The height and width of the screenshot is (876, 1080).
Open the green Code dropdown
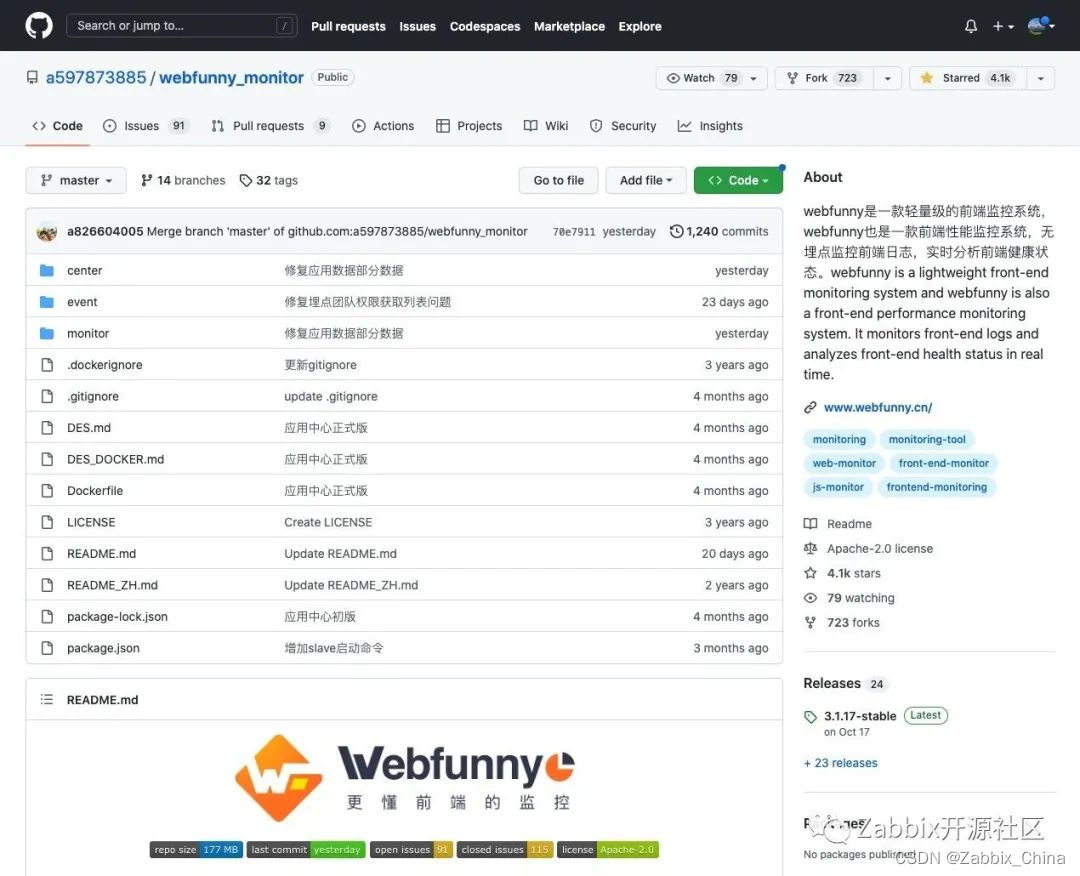pos(738,180)
